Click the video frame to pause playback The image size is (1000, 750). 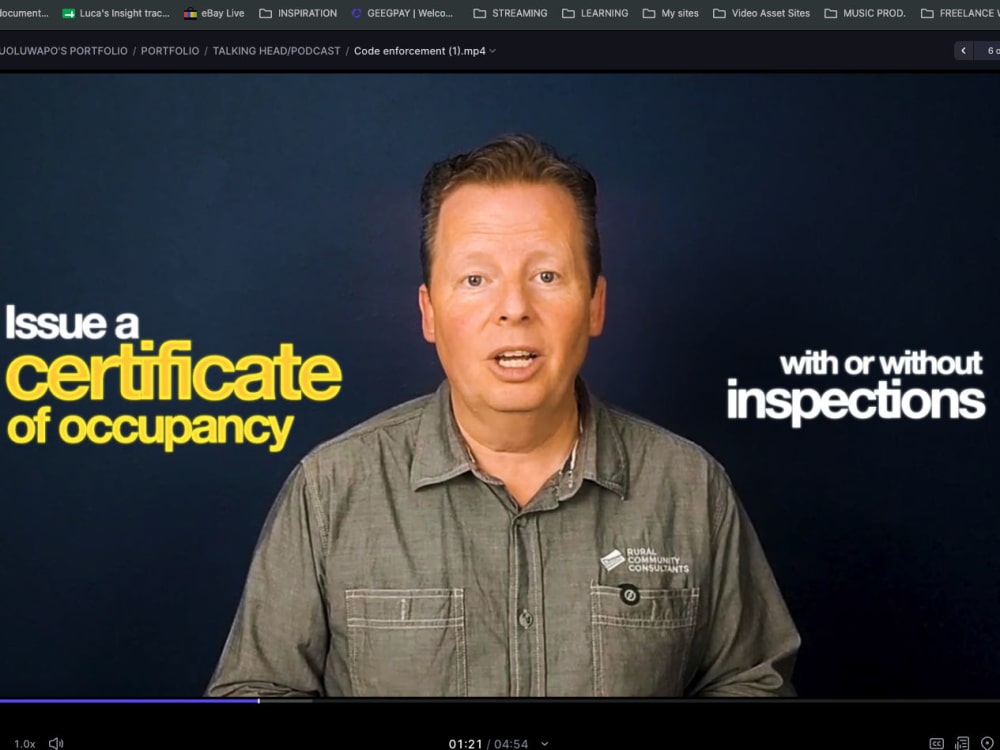[x=500, y=385]
